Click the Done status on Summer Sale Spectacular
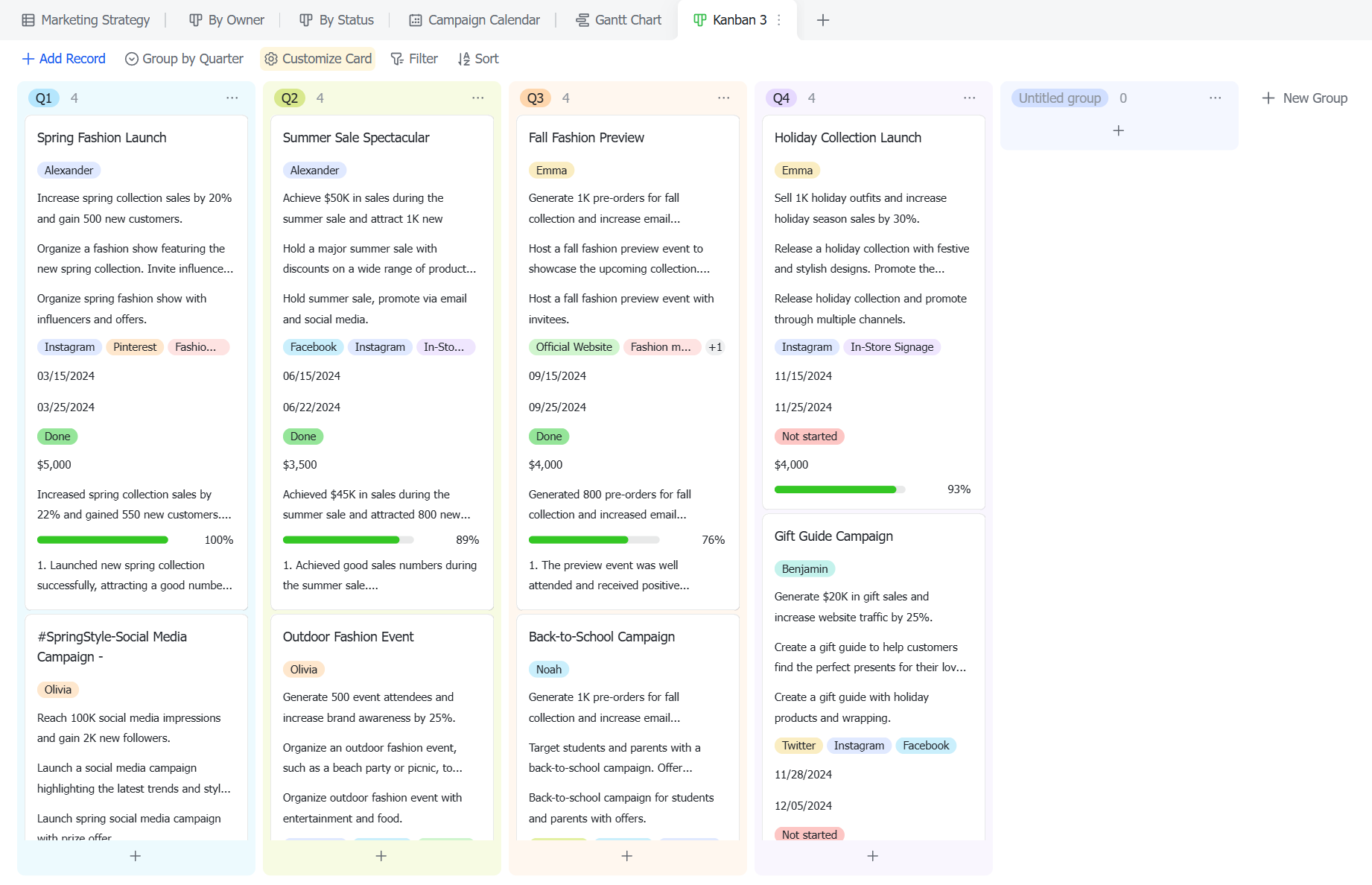The image size is (1372, 885). pos(303,437)
